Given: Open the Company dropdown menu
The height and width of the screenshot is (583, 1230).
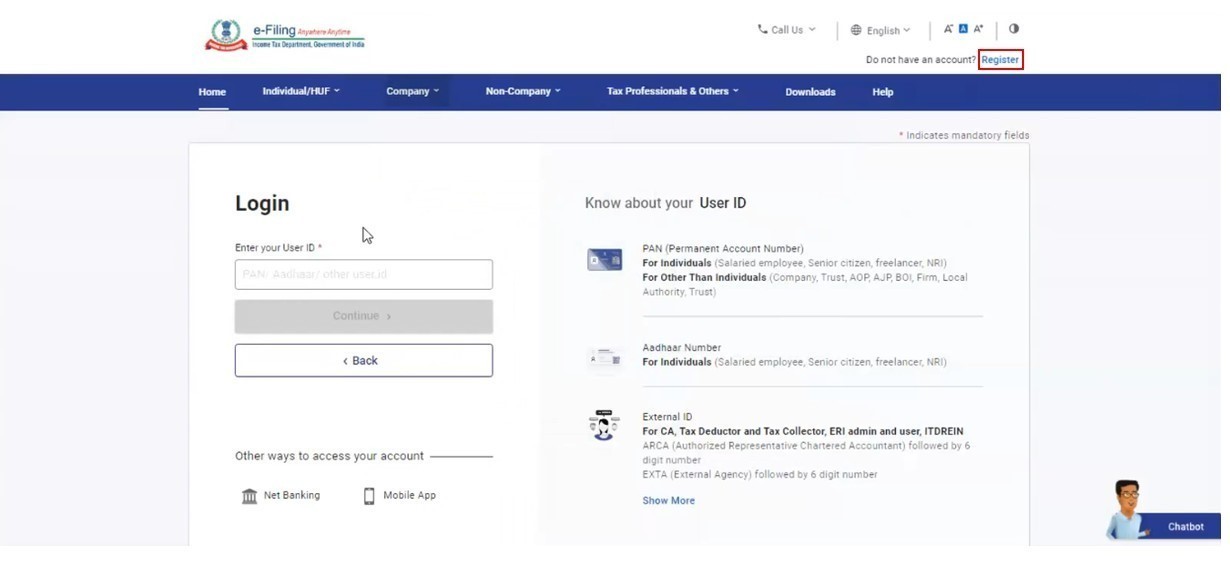Looking at the screenshot, I should coord(413,91).
